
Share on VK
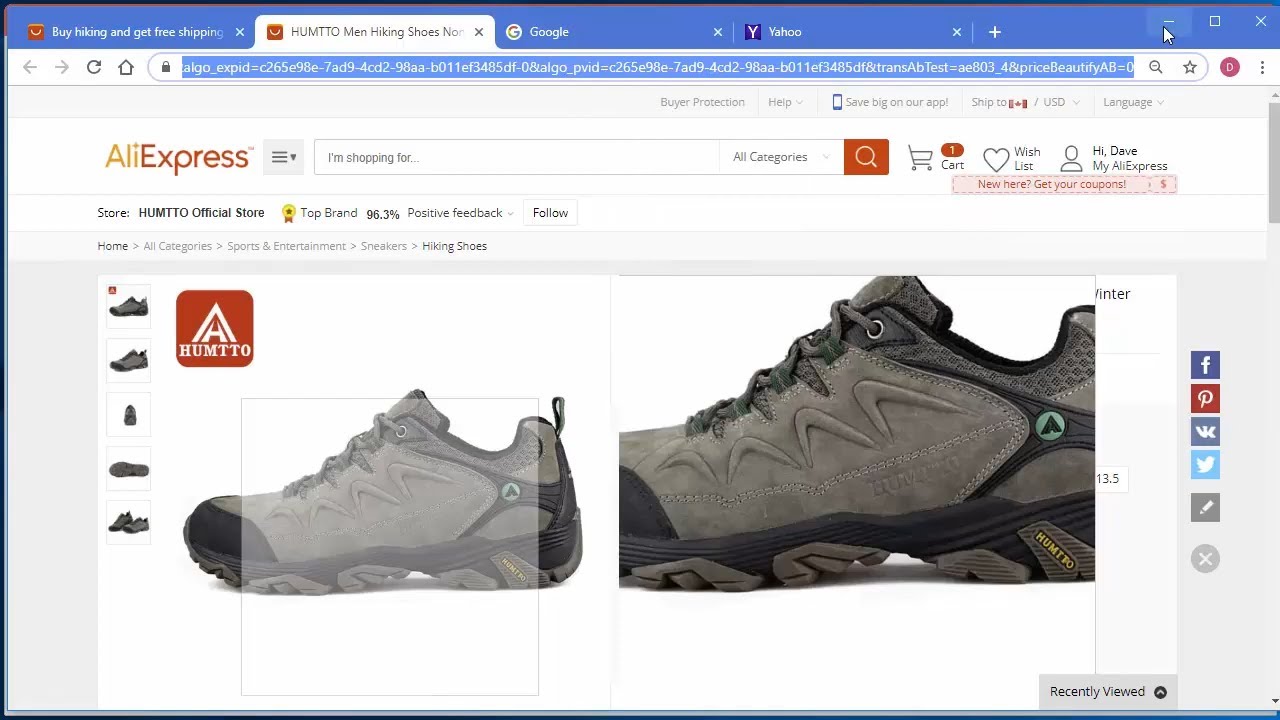point(1205,432)
